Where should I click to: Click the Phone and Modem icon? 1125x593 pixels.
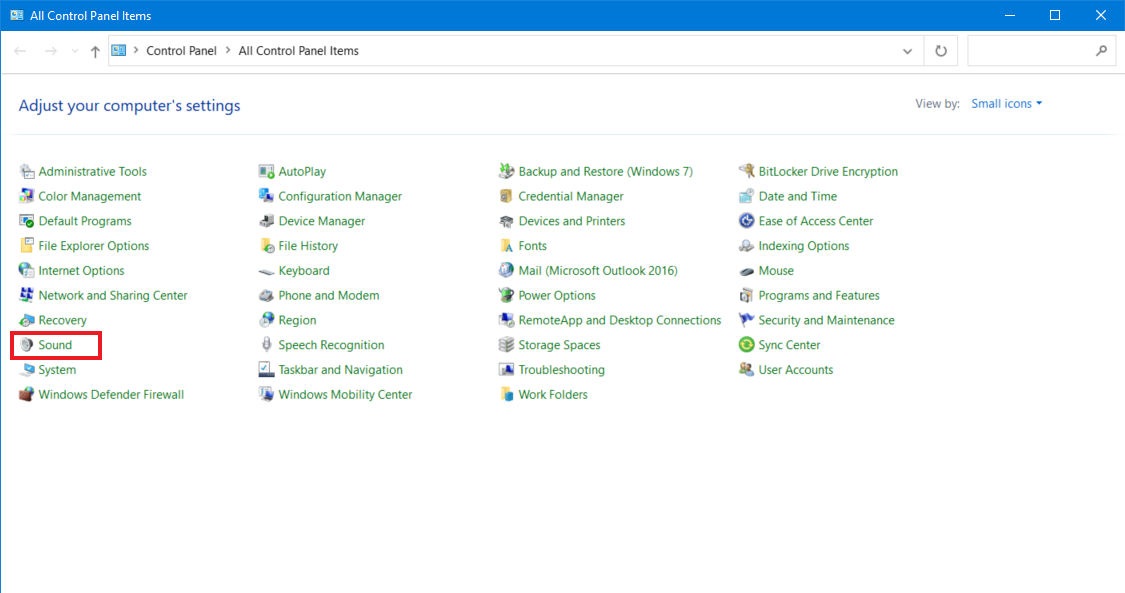(266, 295)
